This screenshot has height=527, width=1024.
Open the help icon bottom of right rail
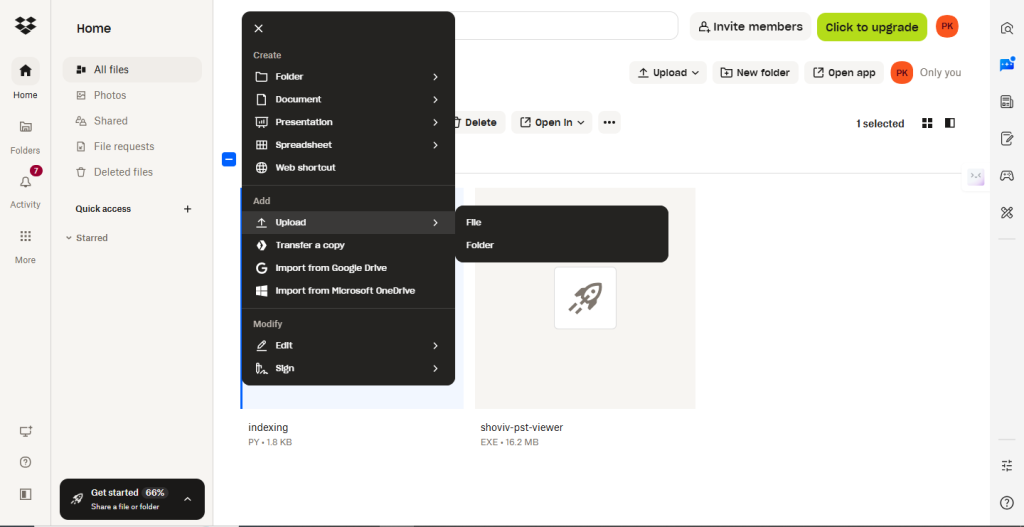1007,503
